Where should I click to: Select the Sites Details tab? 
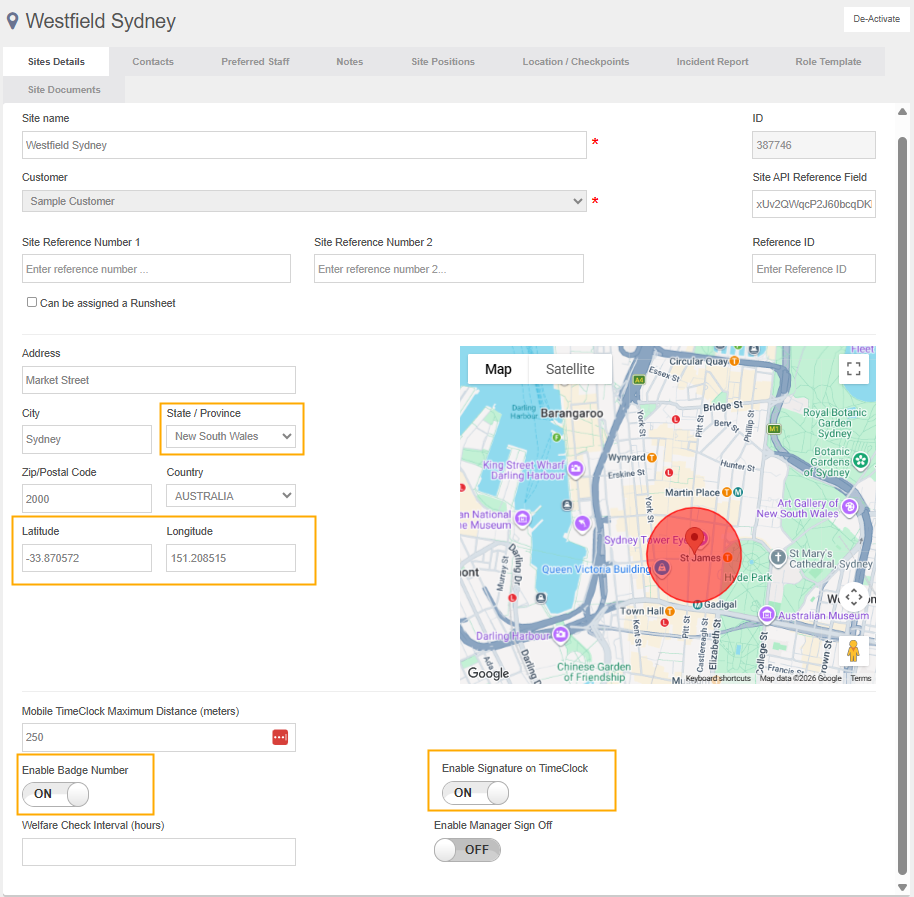click(56, 62)
